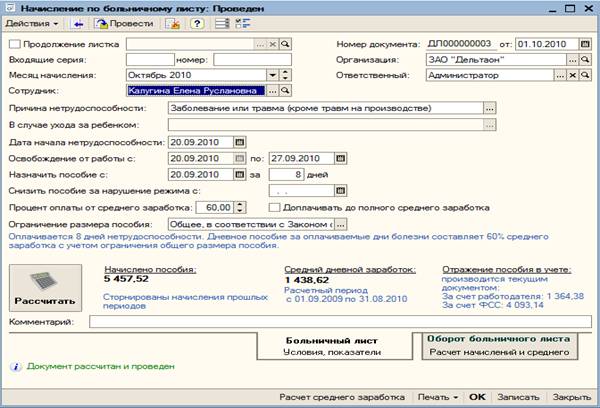Viewport: 600px width, 408px height.
Task: Toggle Доплачивать до полного среднего заработка
Action: pyautogui.click(x=274, y=207)
